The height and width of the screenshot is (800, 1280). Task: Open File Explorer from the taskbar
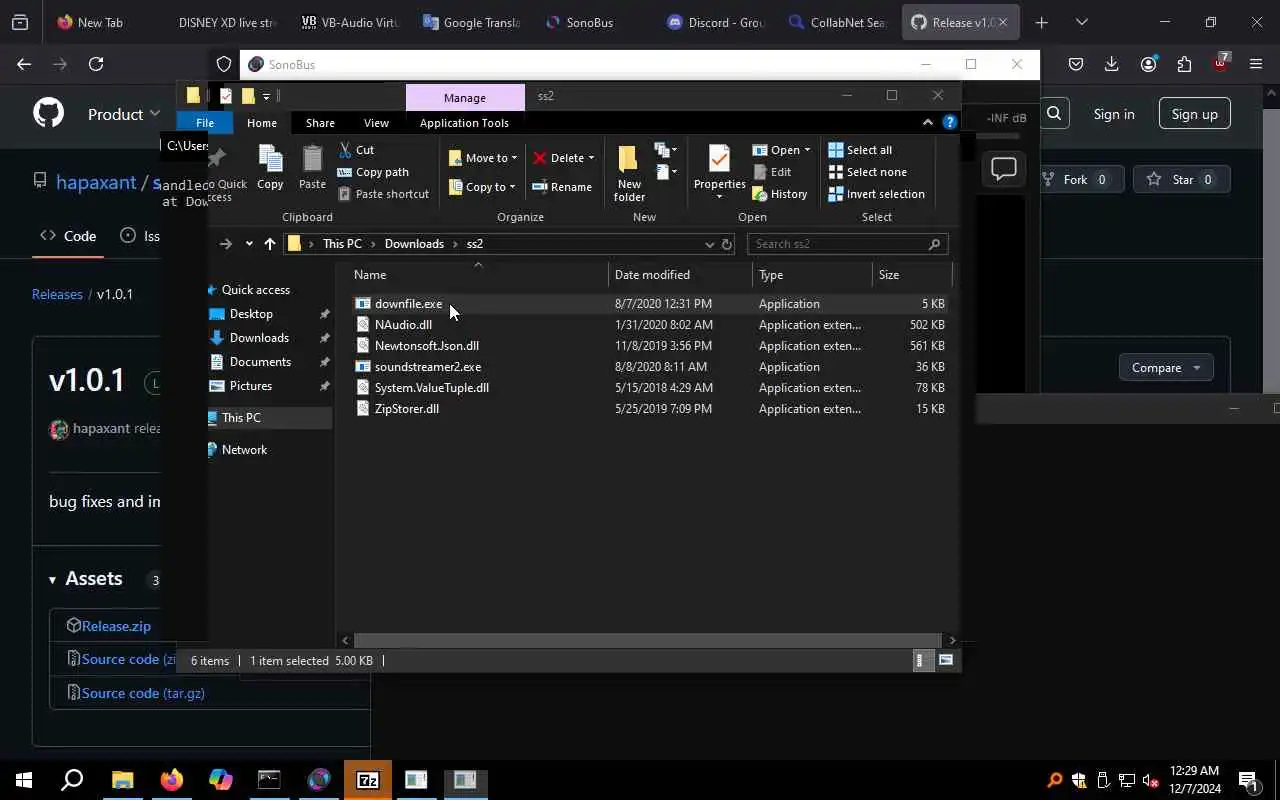pyautogui.click(x=122, y=780)
